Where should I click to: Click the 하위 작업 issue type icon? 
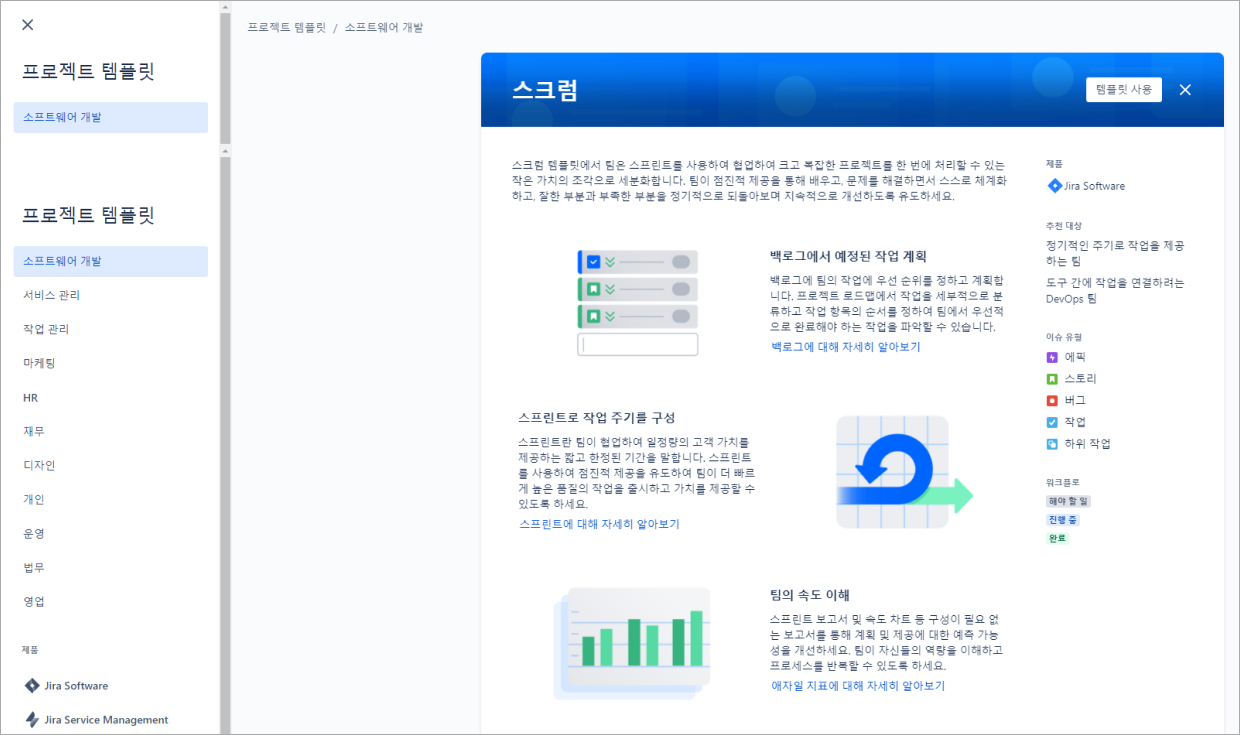(x=1052, y=444)
